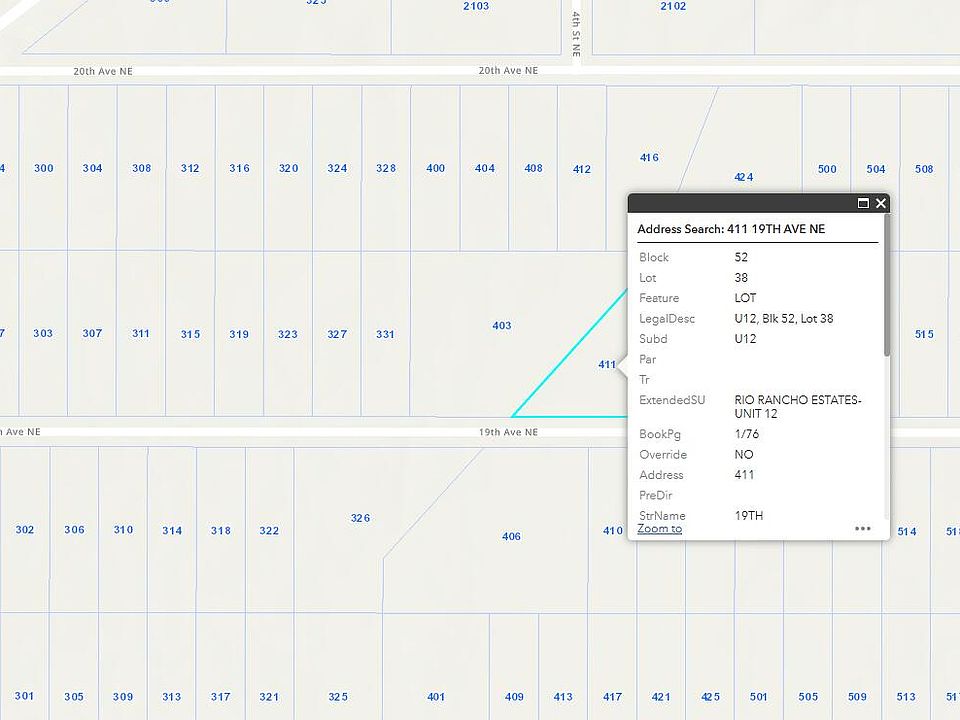This screenshot has height=720, width=960.
Task: Select parcel 403 north of 19th Ave NE
Action: 501,326
